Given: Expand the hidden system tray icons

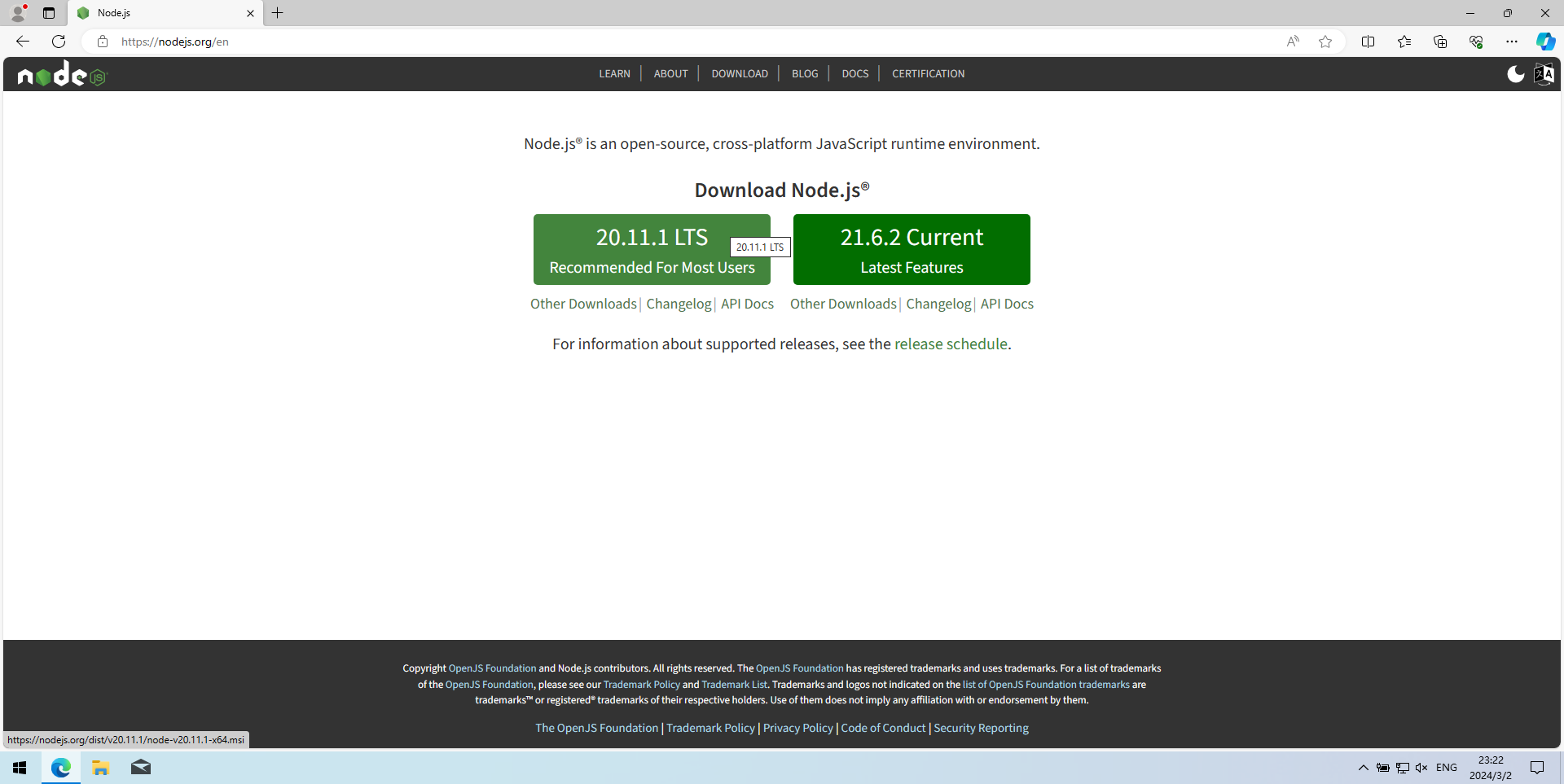Looking at the screenshot, I should pos(1363,768).
